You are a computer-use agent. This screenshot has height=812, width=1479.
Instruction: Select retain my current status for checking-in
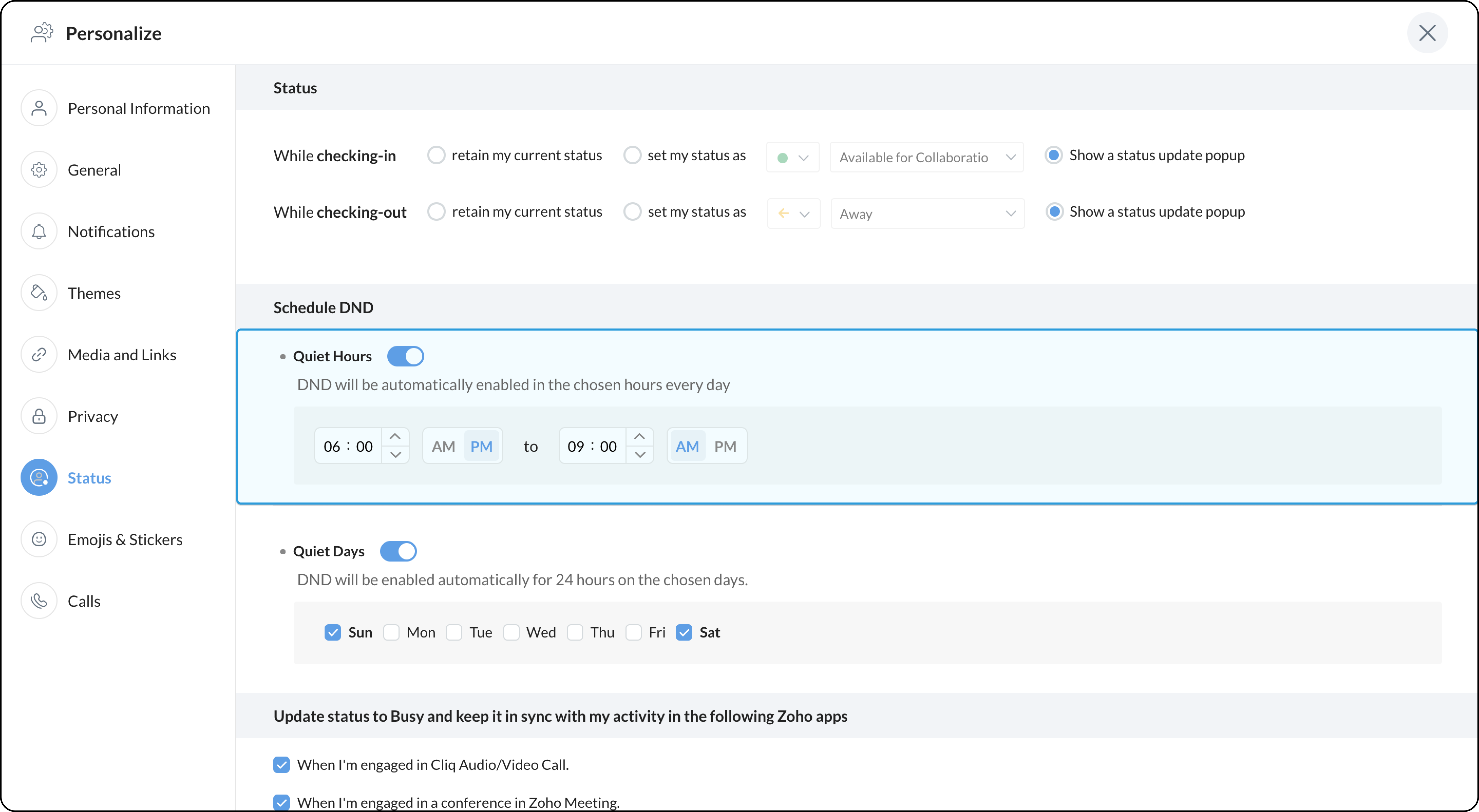pos(436,155)
